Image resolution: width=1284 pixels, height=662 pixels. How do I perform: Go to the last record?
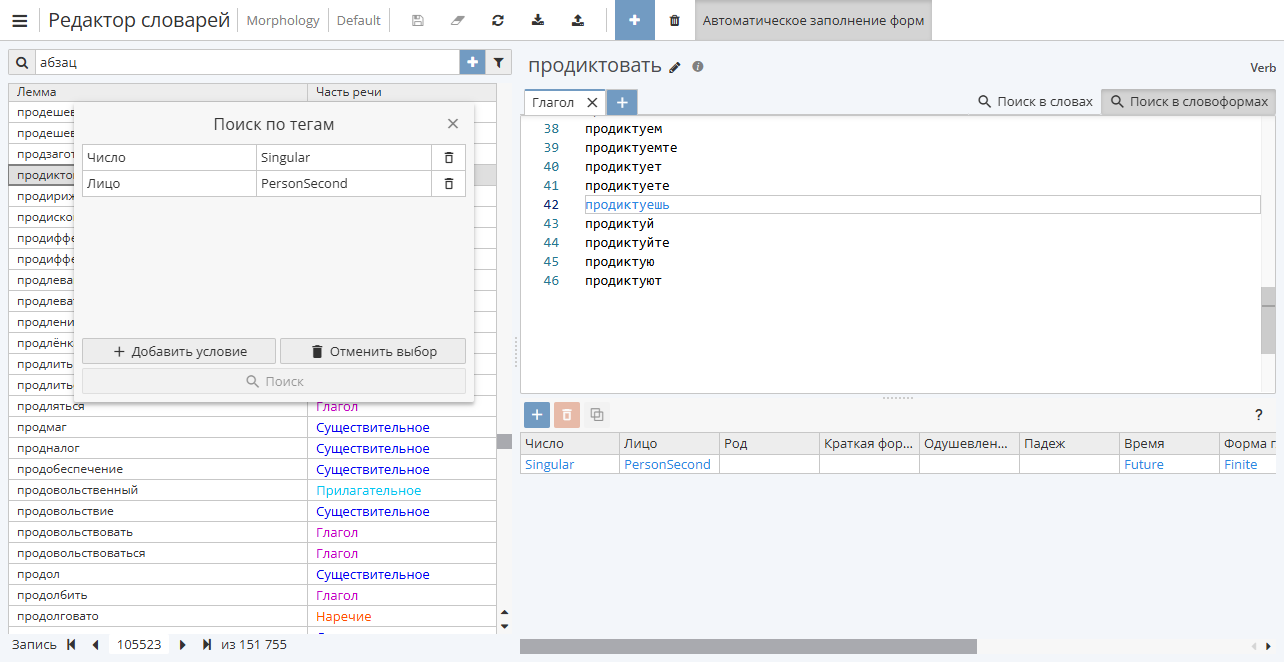click(x=207, y=645)
